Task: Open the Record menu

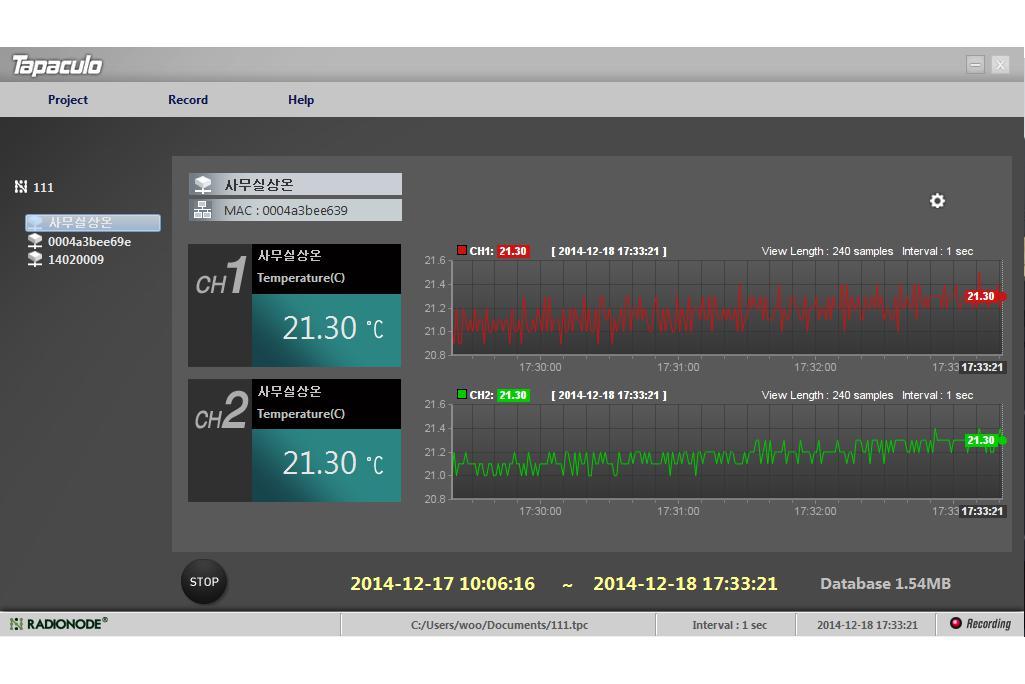Action: click(188, 100)
